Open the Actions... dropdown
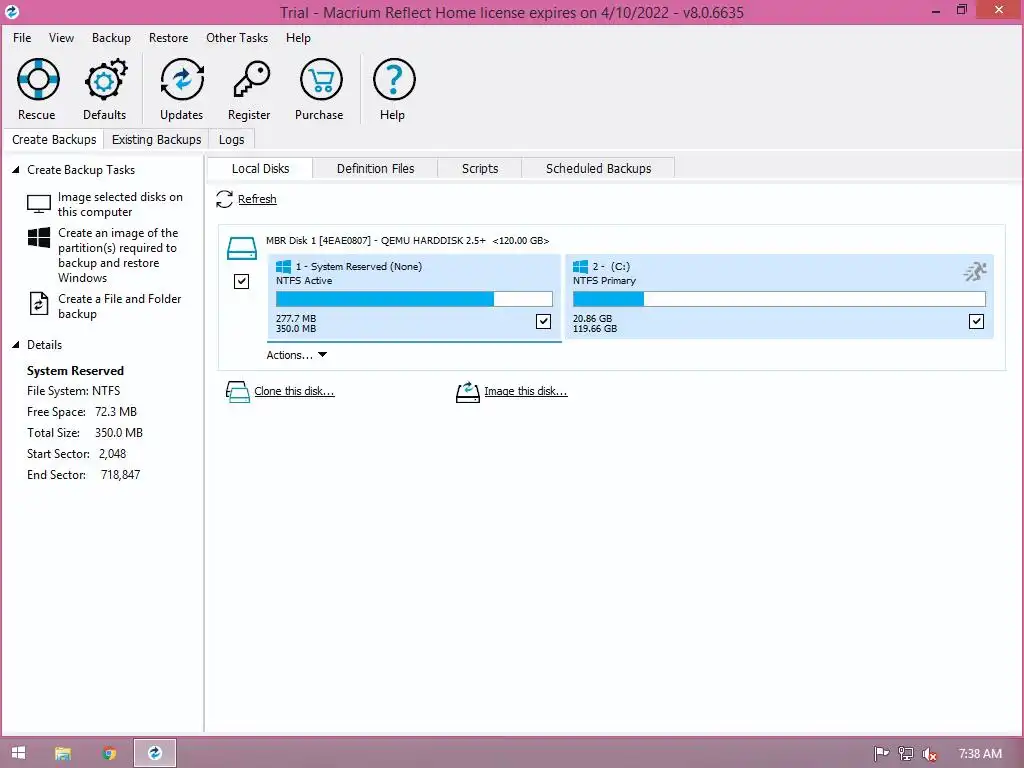 tap(296, 355)
